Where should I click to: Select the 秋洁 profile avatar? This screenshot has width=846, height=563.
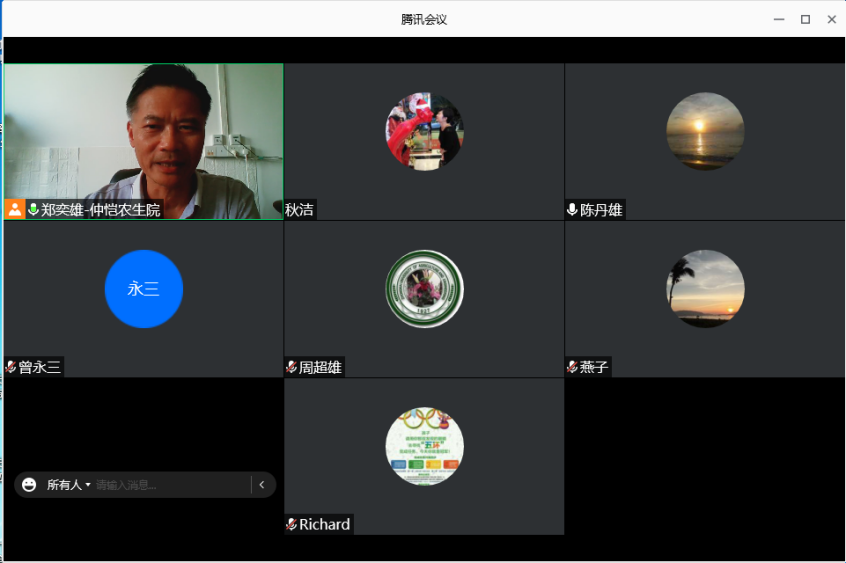(424, 131)
